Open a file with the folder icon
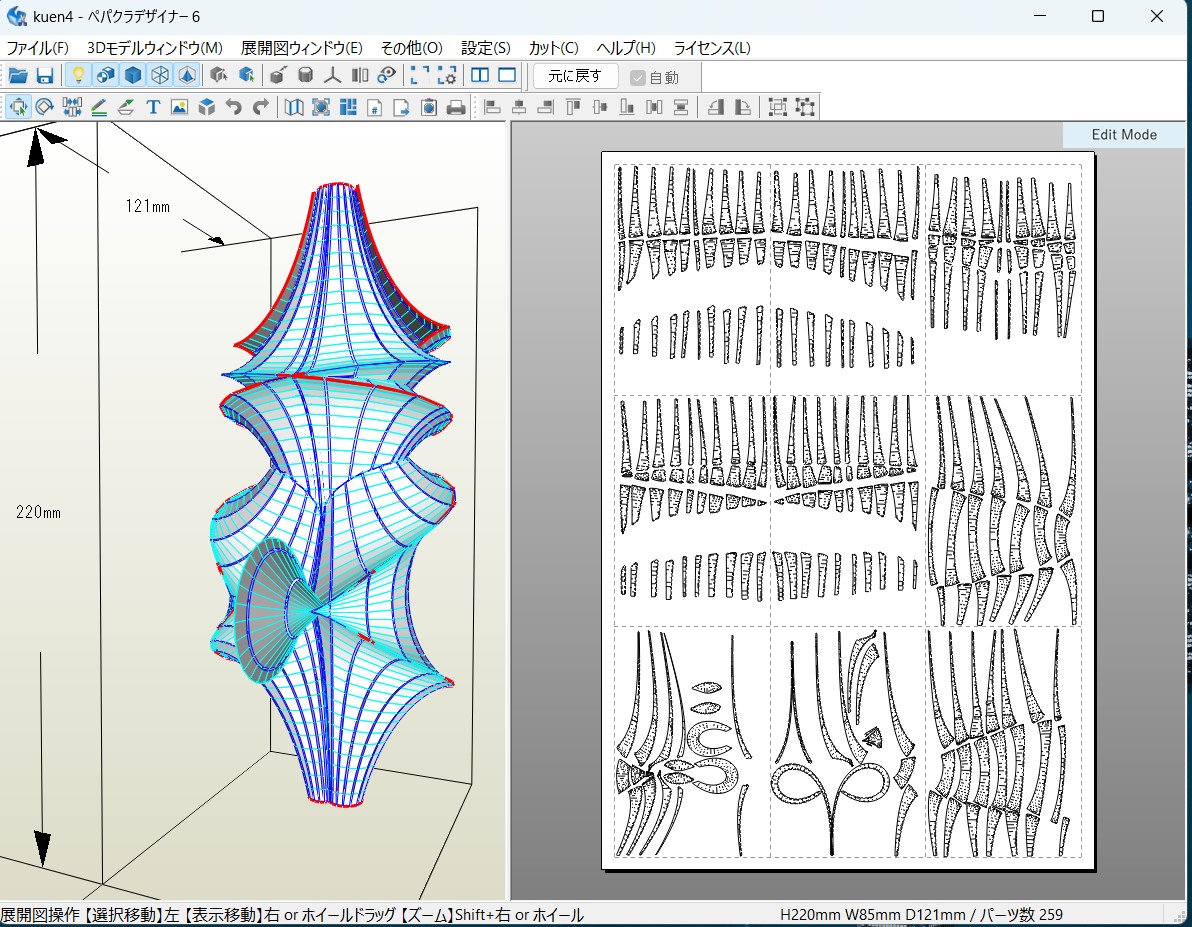Image resolution: width=1192 pixels, height=927 pixels. 17,75
